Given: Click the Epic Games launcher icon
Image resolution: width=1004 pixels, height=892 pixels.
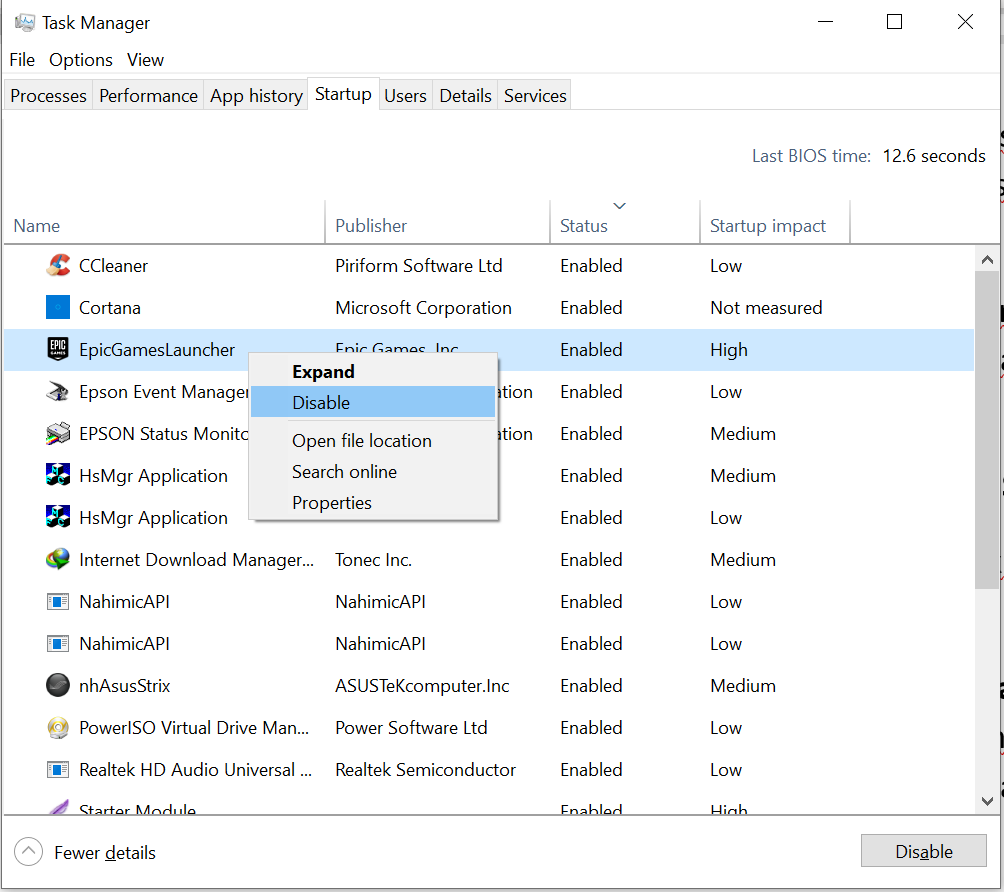Looking at the screenshot, I should pos(58,349).
